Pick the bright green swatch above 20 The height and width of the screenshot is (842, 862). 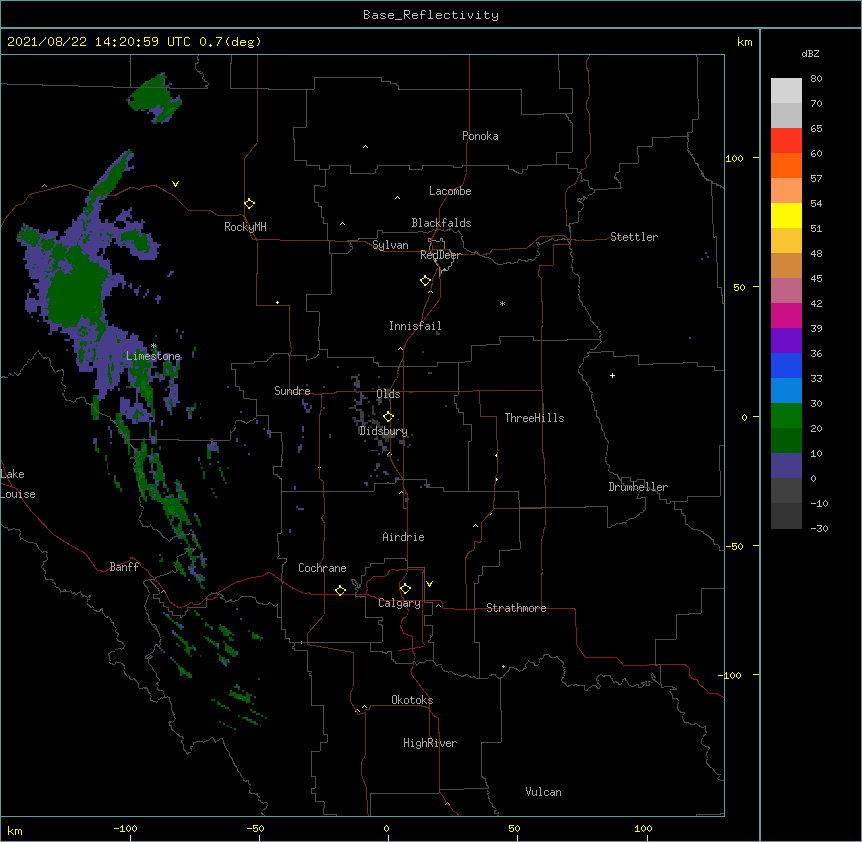(786, 416)
